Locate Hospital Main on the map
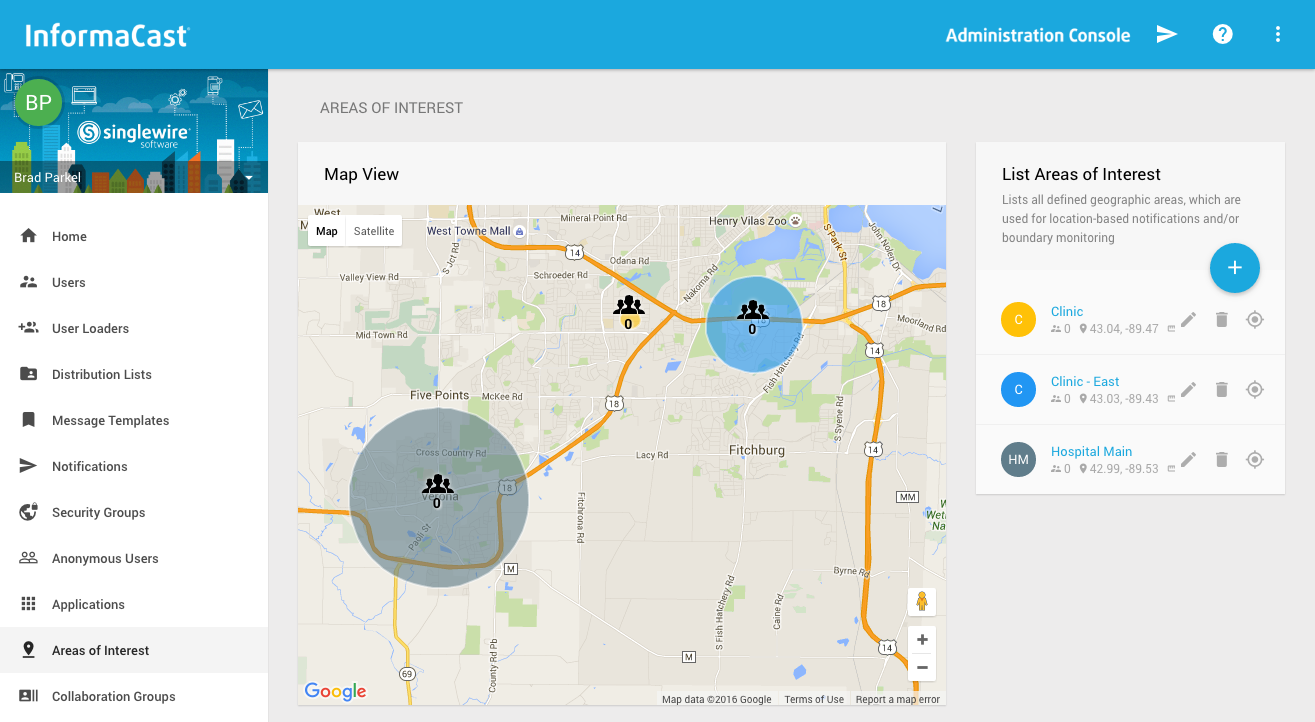This screenshot has height=722, width=1315. [x=1255, y=459]
